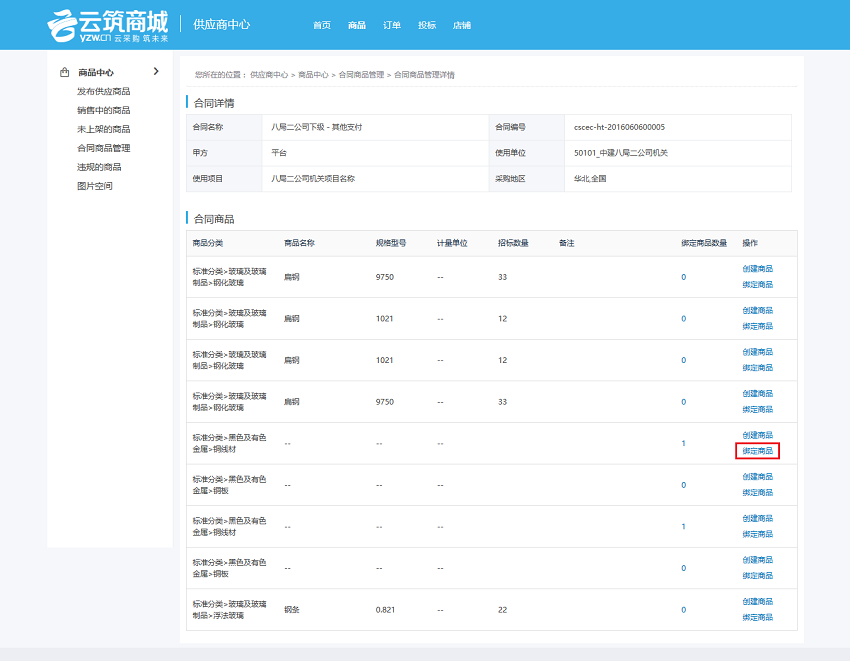Viewport: 850px width, 661px height.
Task: Open 发布供应商品 in the sidebar
Action: coord(103,91)
